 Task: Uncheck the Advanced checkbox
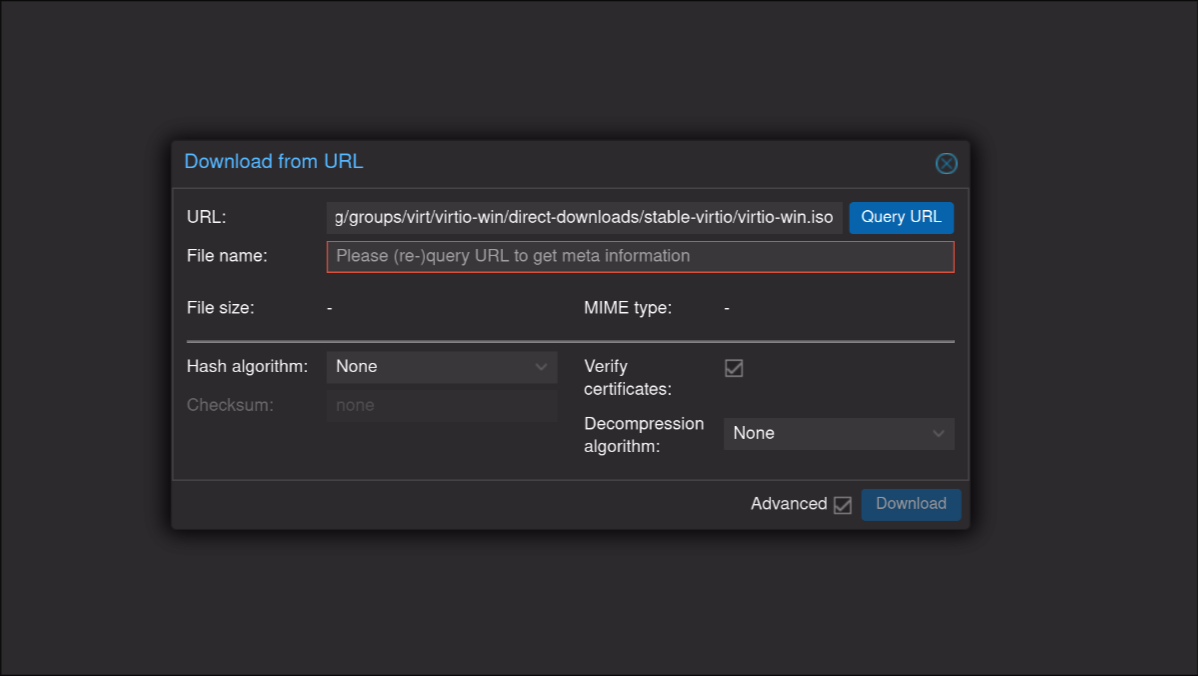(842, 505)
